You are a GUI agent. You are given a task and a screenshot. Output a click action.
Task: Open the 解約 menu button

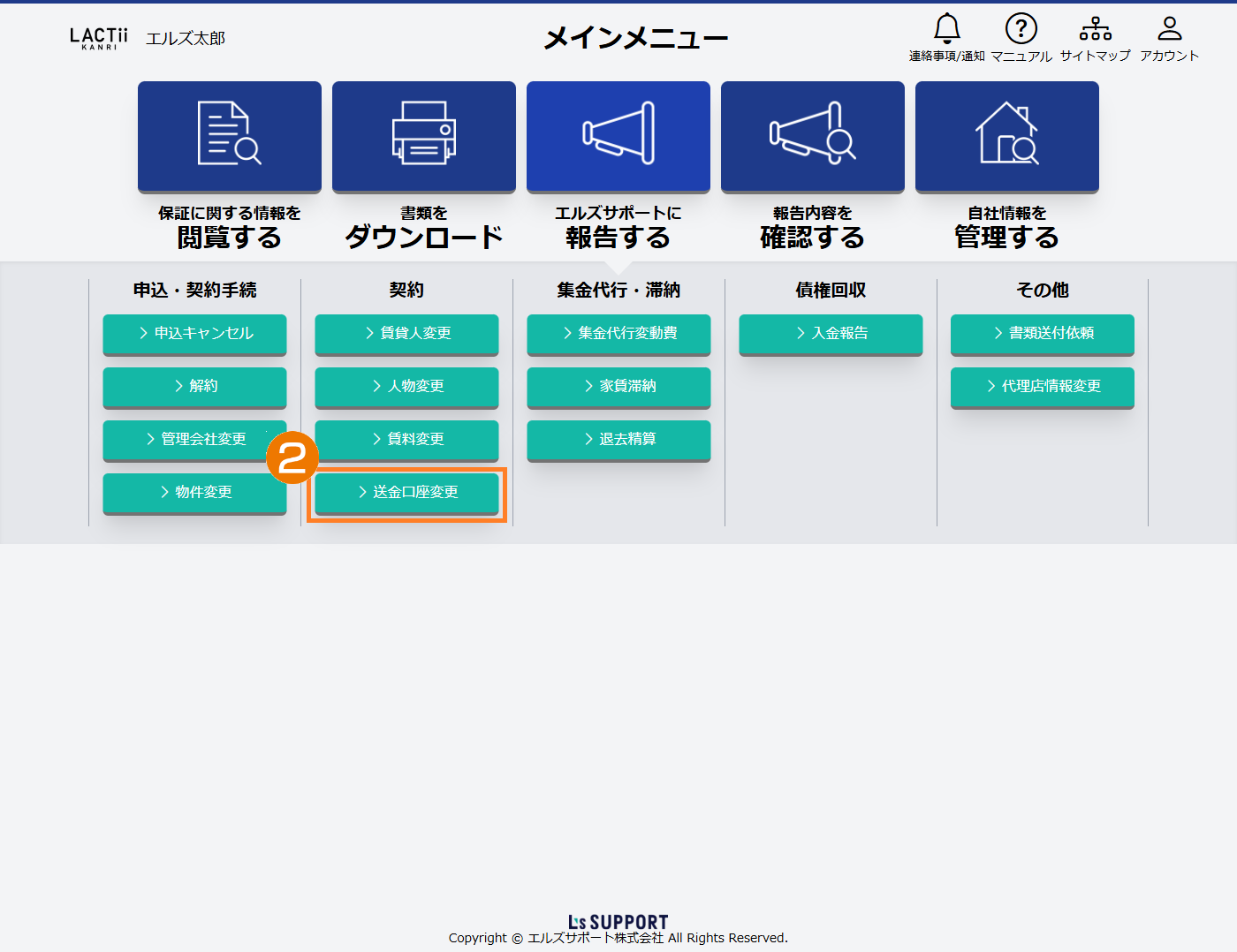(x=194, y=387)
